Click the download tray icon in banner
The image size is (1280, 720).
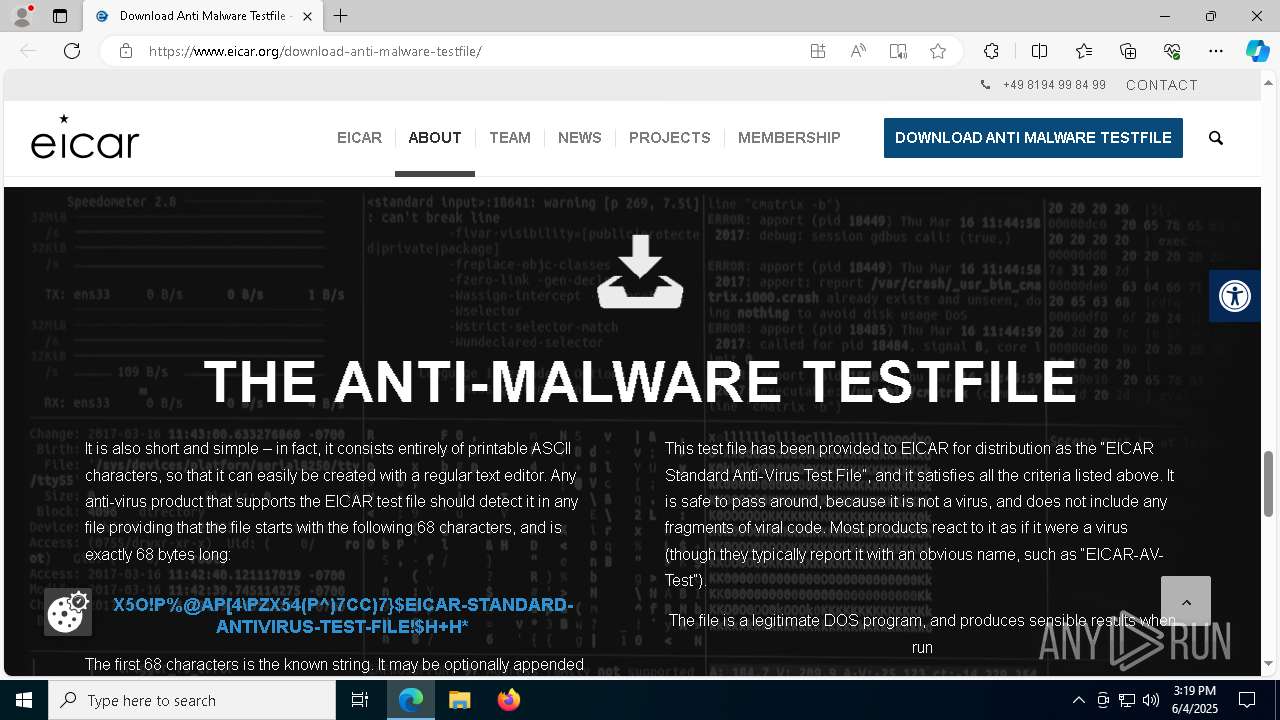pyautogui.click(x=640, y=273)
